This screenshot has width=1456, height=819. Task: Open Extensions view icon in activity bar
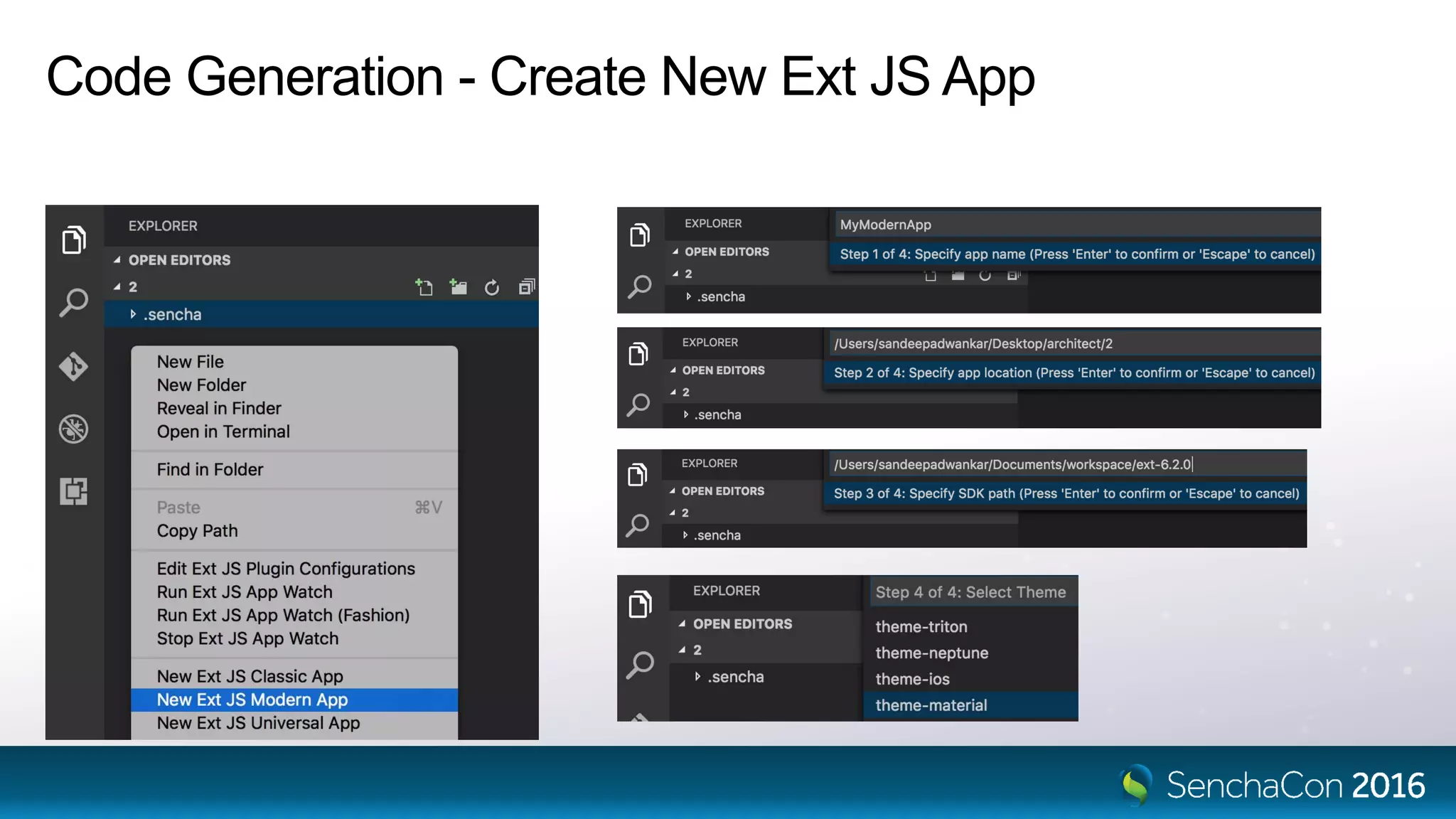pyautogui.click(x=74, y=491)
